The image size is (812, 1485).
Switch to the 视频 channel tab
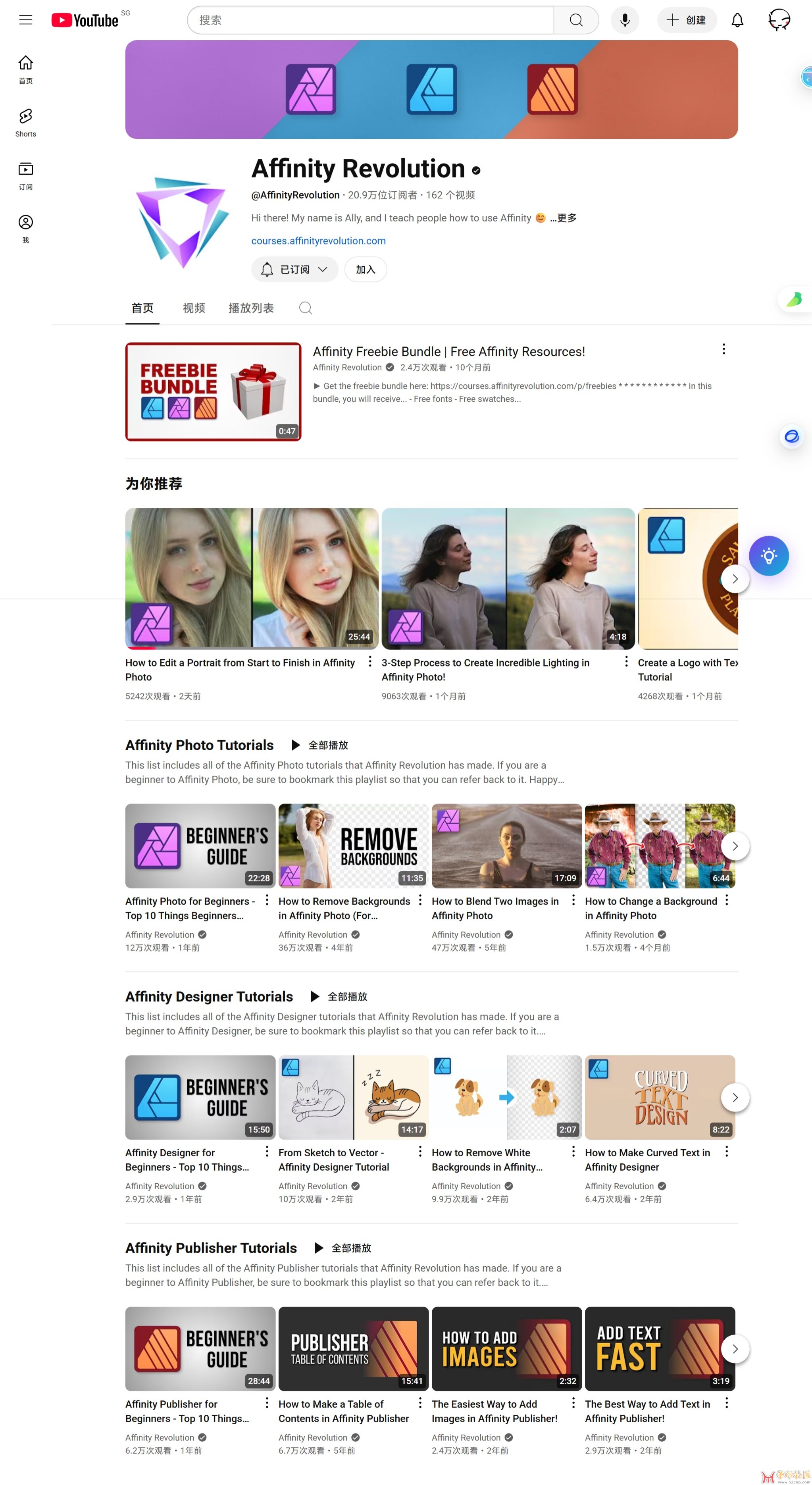tap(194, 308)
